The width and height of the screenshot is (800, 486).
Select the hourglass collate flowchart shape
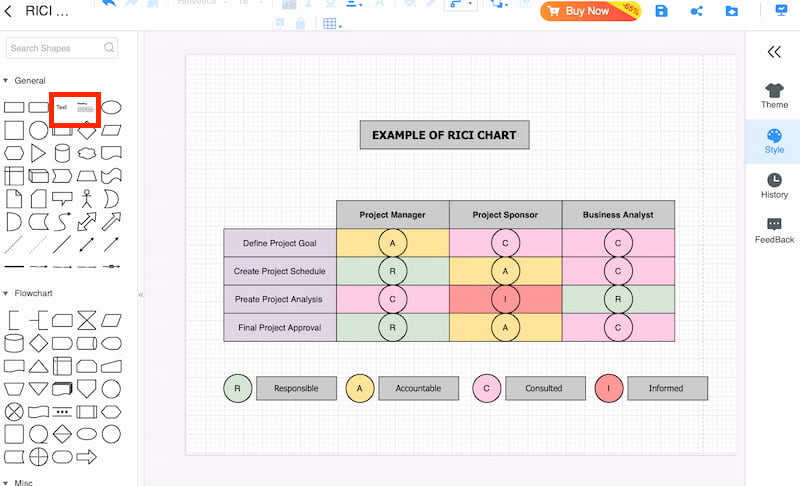click(x=87, y=320)
